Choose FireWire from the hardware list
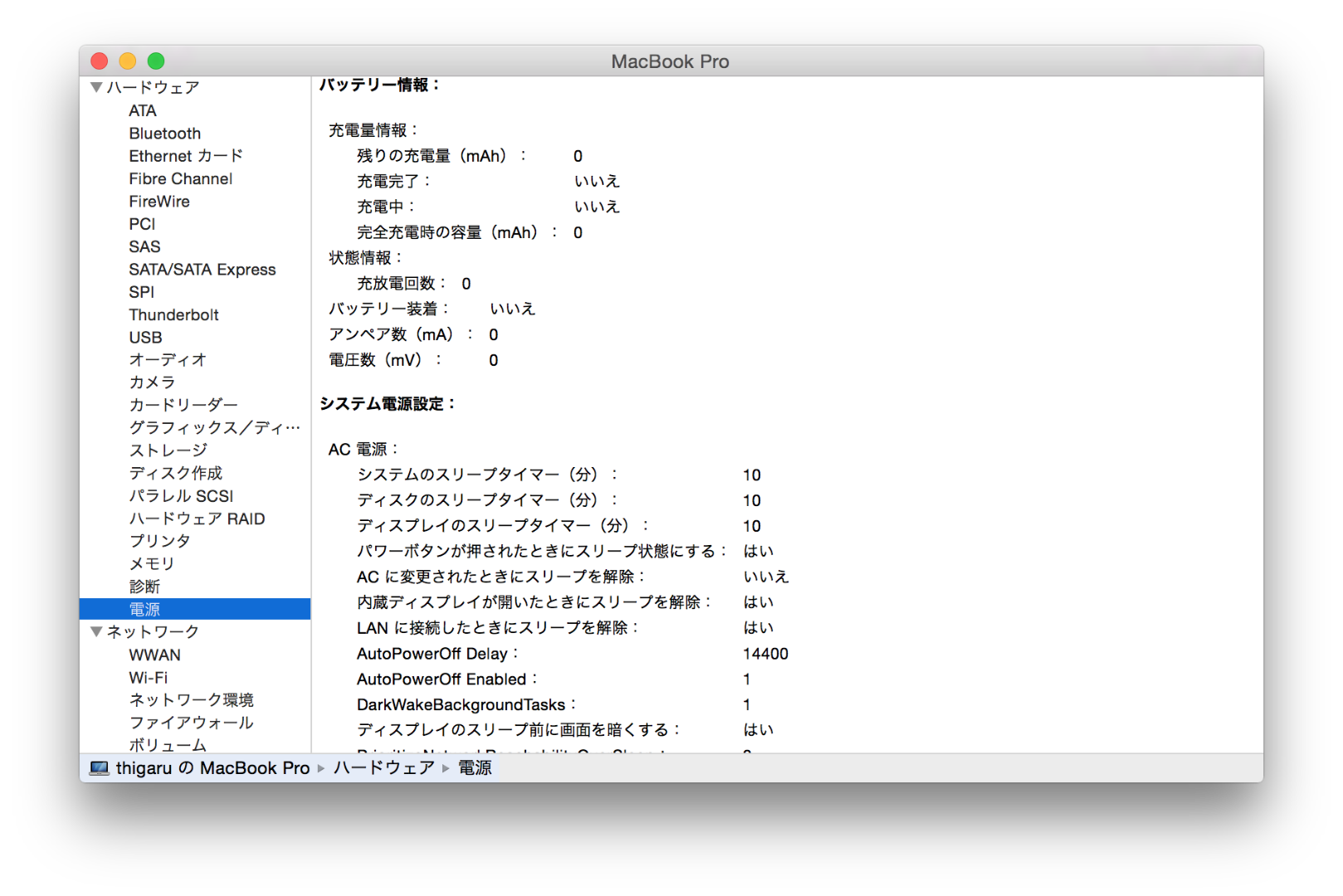The height and width of the screenshot is (896, 1343). [159, 201]
